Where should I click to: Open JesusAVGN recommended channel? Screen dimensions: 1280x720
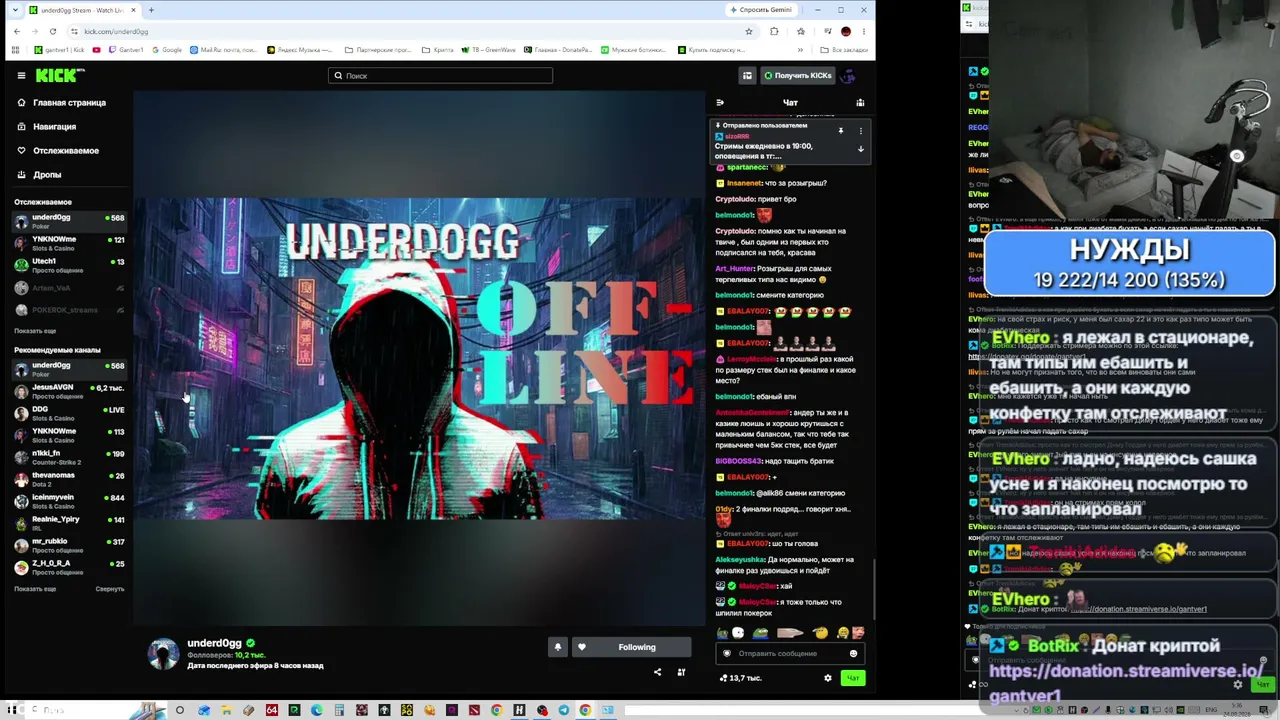[x=69, y=391]
